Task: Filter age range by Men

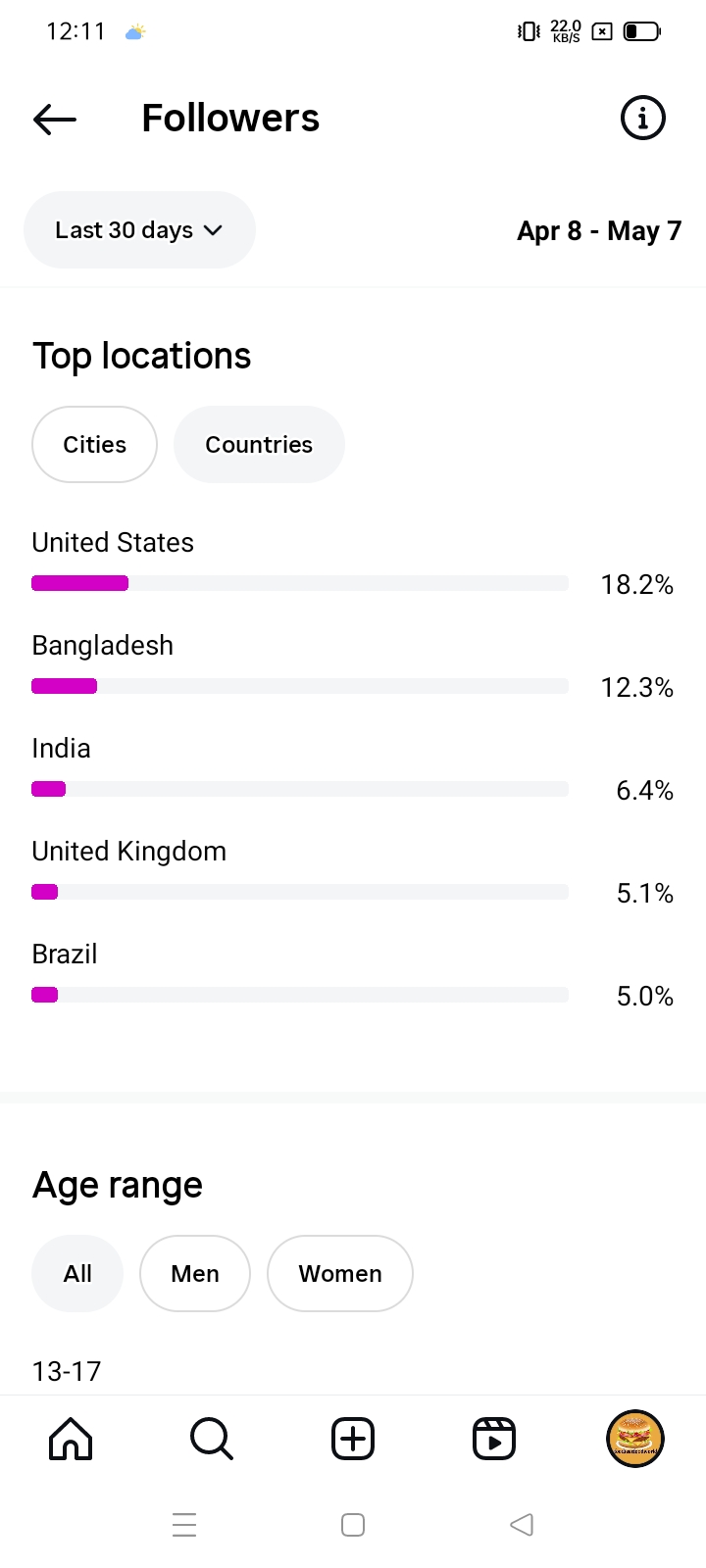Action: [195, 1273]
